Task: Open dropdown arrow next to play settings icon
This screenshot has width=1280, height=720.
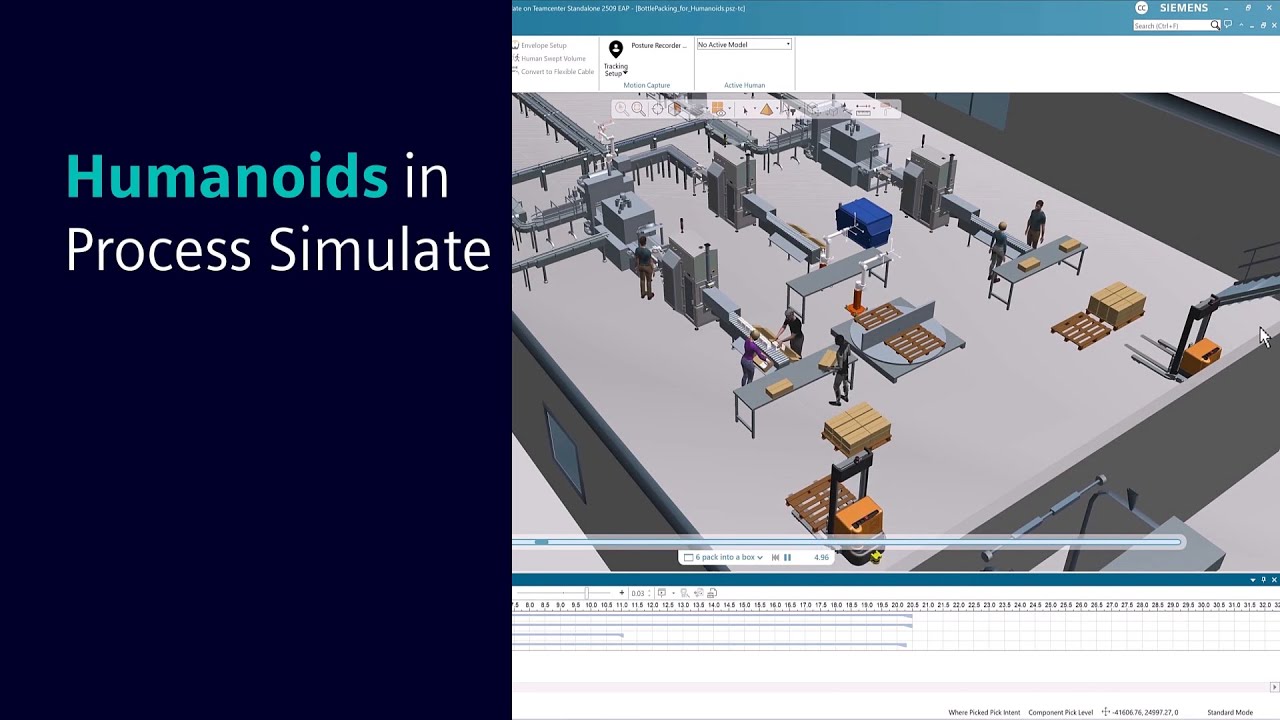Action: pyautogui.click(x=673, y=593)
